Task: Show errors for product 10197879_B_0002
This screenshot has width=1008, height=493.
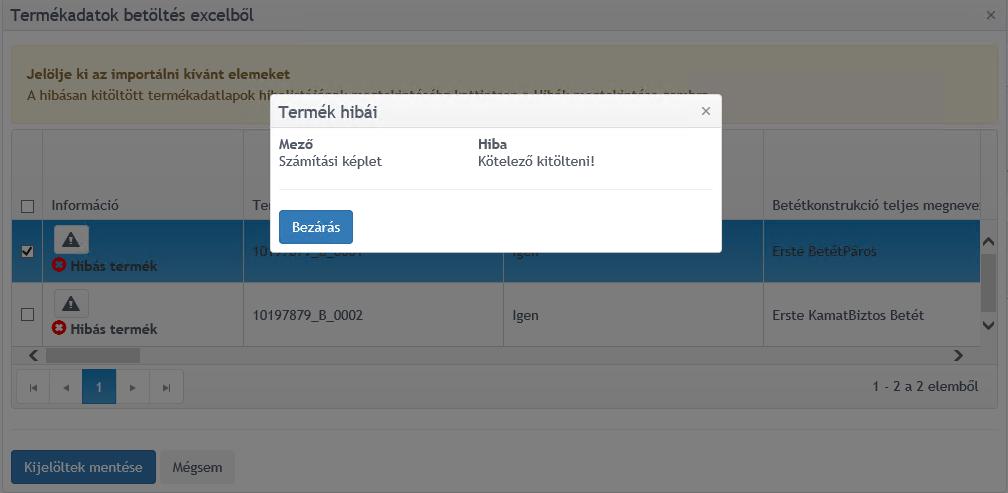Action: pyautogui.click(x=71, y=303)
